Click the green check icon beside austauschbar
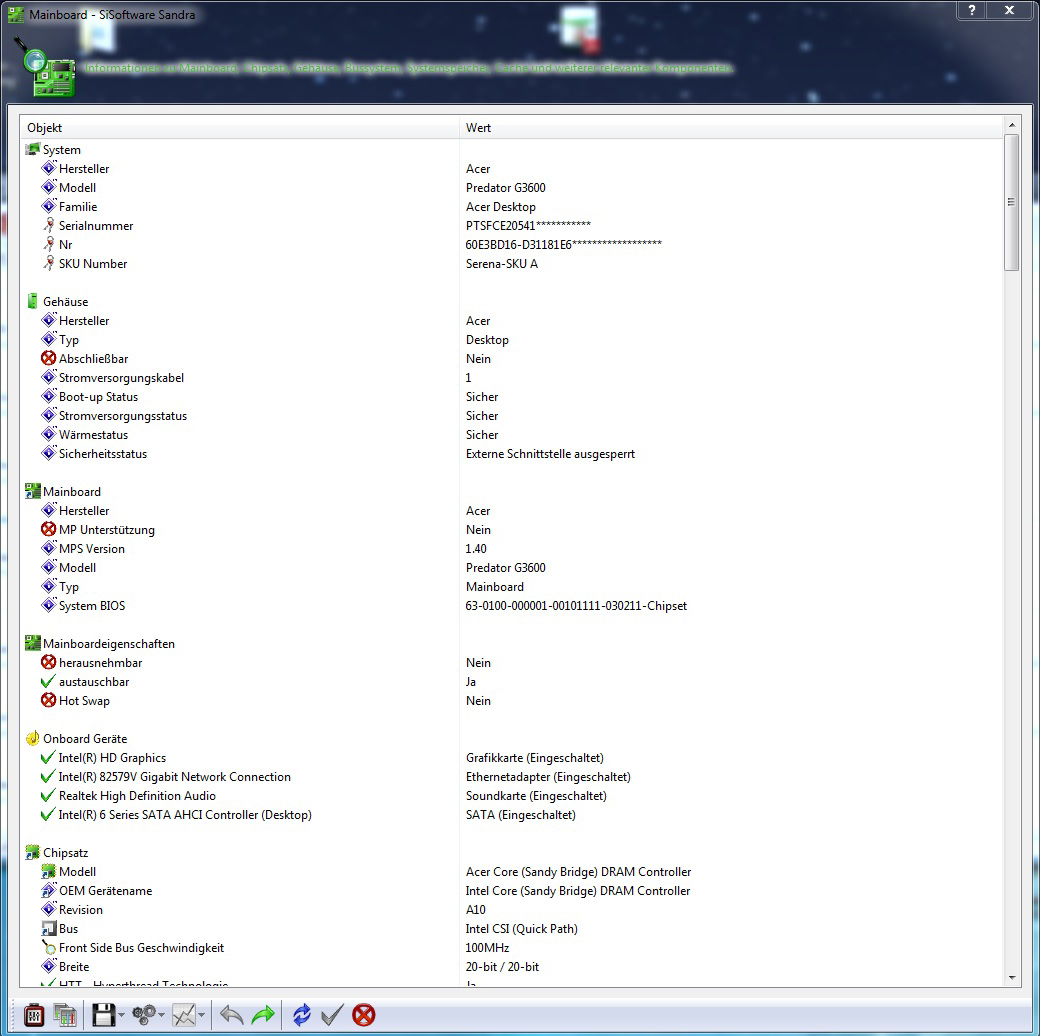The height and width of the screenshot is (1036, 1040). pyautogui.click(x=48, y=681)
